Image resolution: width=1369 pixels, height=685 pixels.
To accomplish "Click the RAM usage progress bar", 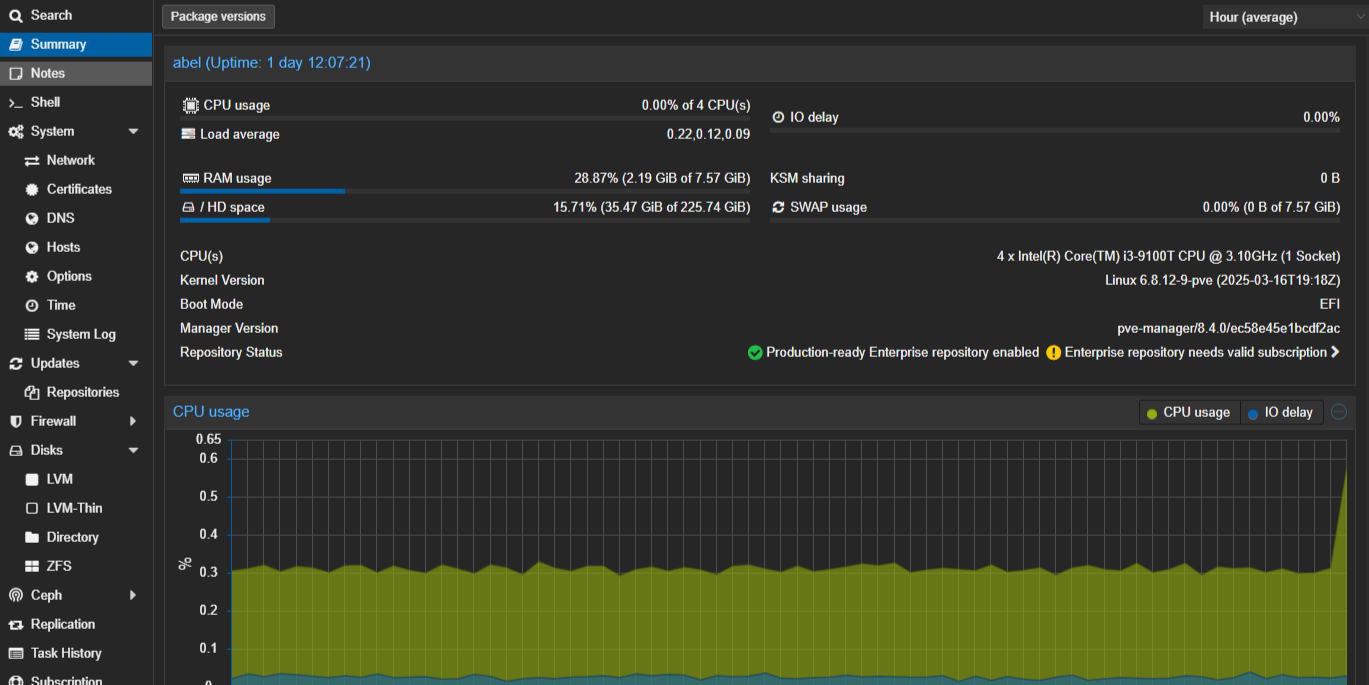I will coord(465,190).
